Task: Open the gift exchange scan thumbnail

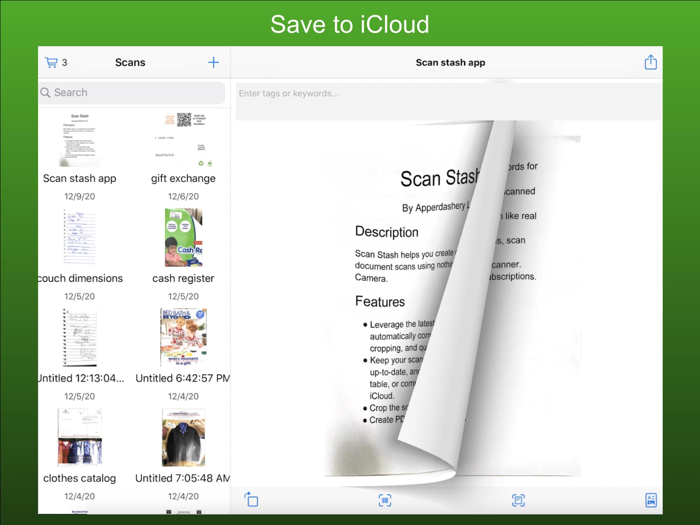Action: (183, 140)
